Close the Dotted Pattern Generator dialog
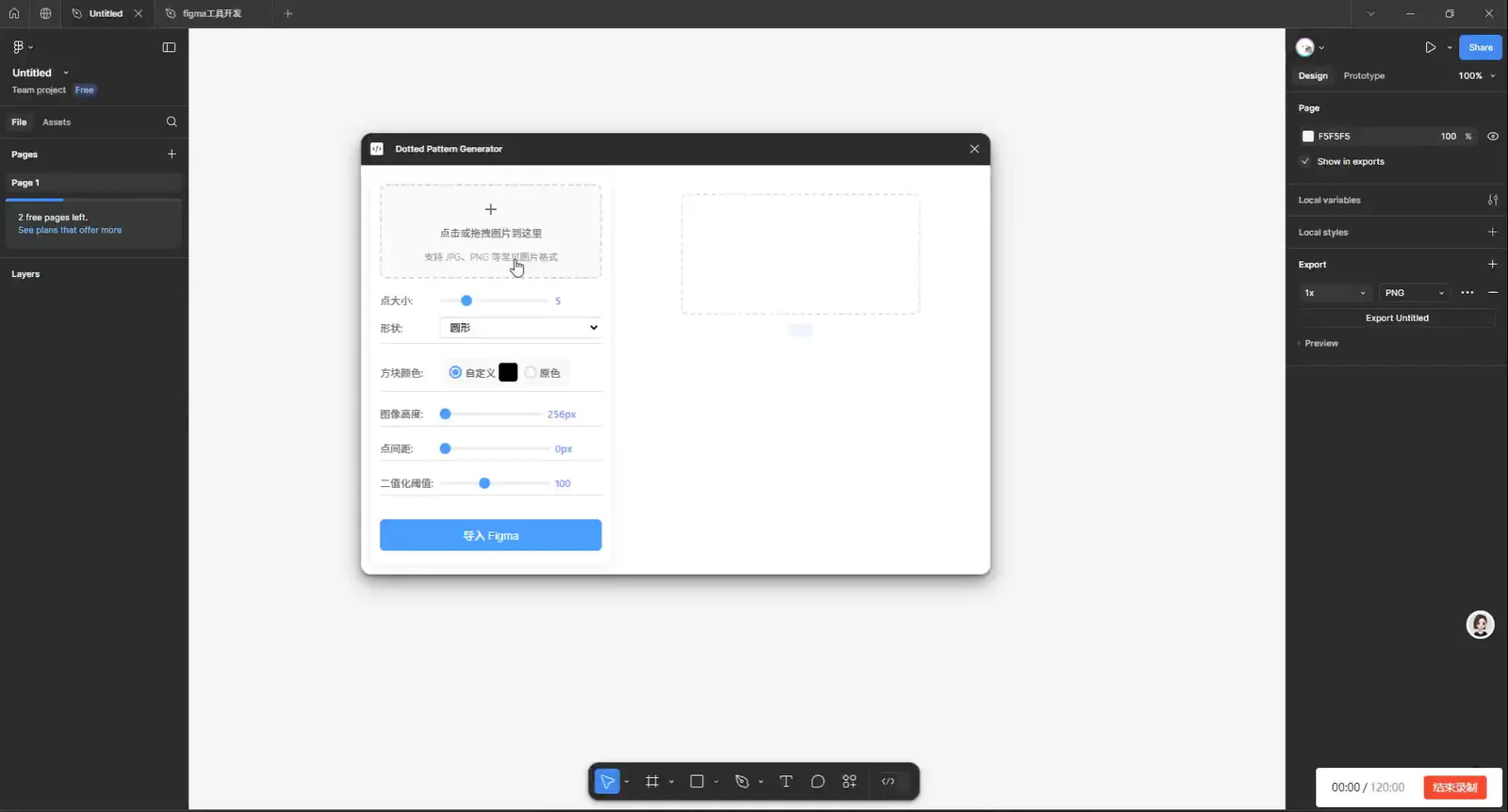The width and height of the screenshot is (1508, 812). pyautogui.click(x=975, y=149)
